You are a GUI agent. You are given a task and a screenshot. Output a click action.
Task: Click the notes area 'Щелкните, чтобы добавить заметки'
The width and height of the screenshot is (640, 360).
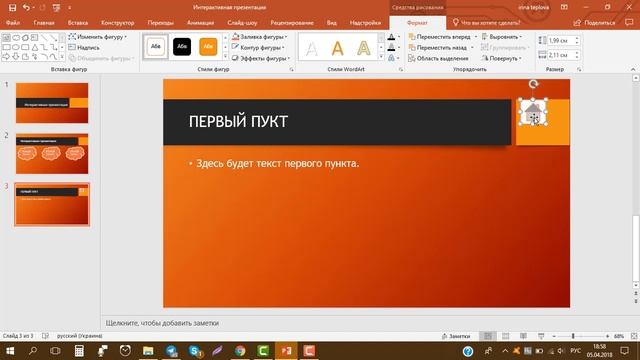pyautogui.click(x=162, y=323)
